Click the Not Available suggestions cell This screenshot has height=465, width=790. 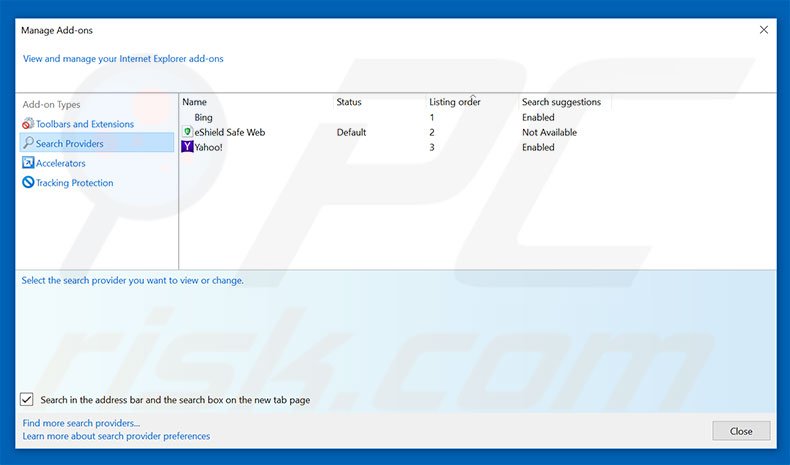click(549, 132)
